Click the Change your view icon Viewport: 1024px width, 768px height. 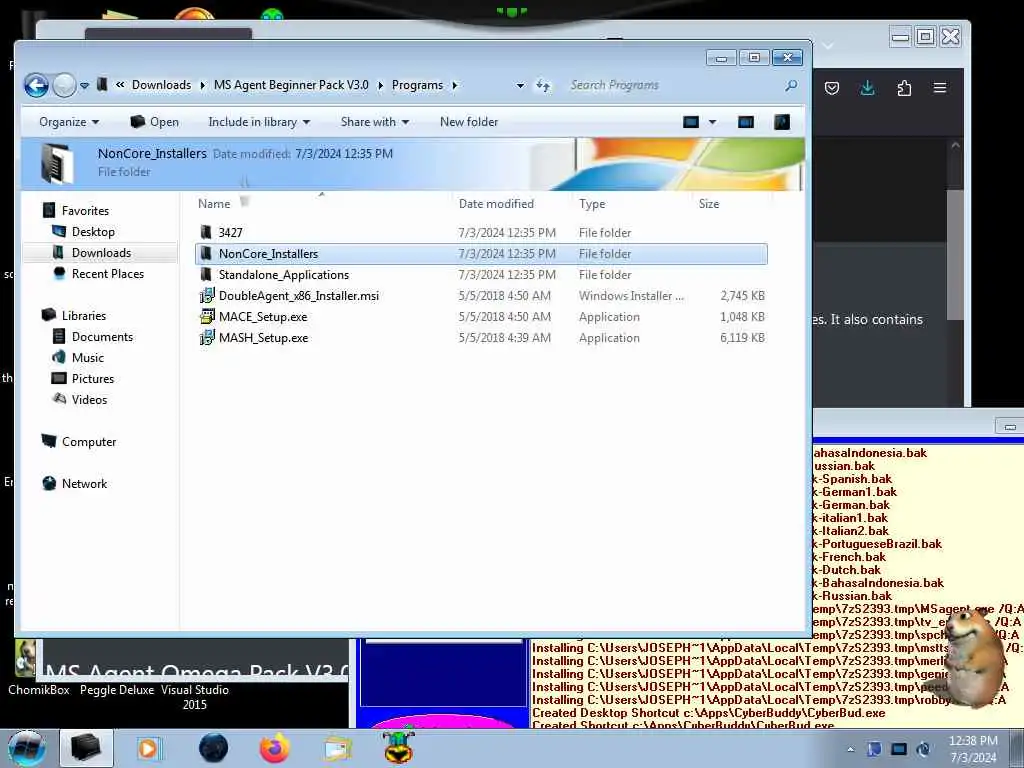click(691, 122)
